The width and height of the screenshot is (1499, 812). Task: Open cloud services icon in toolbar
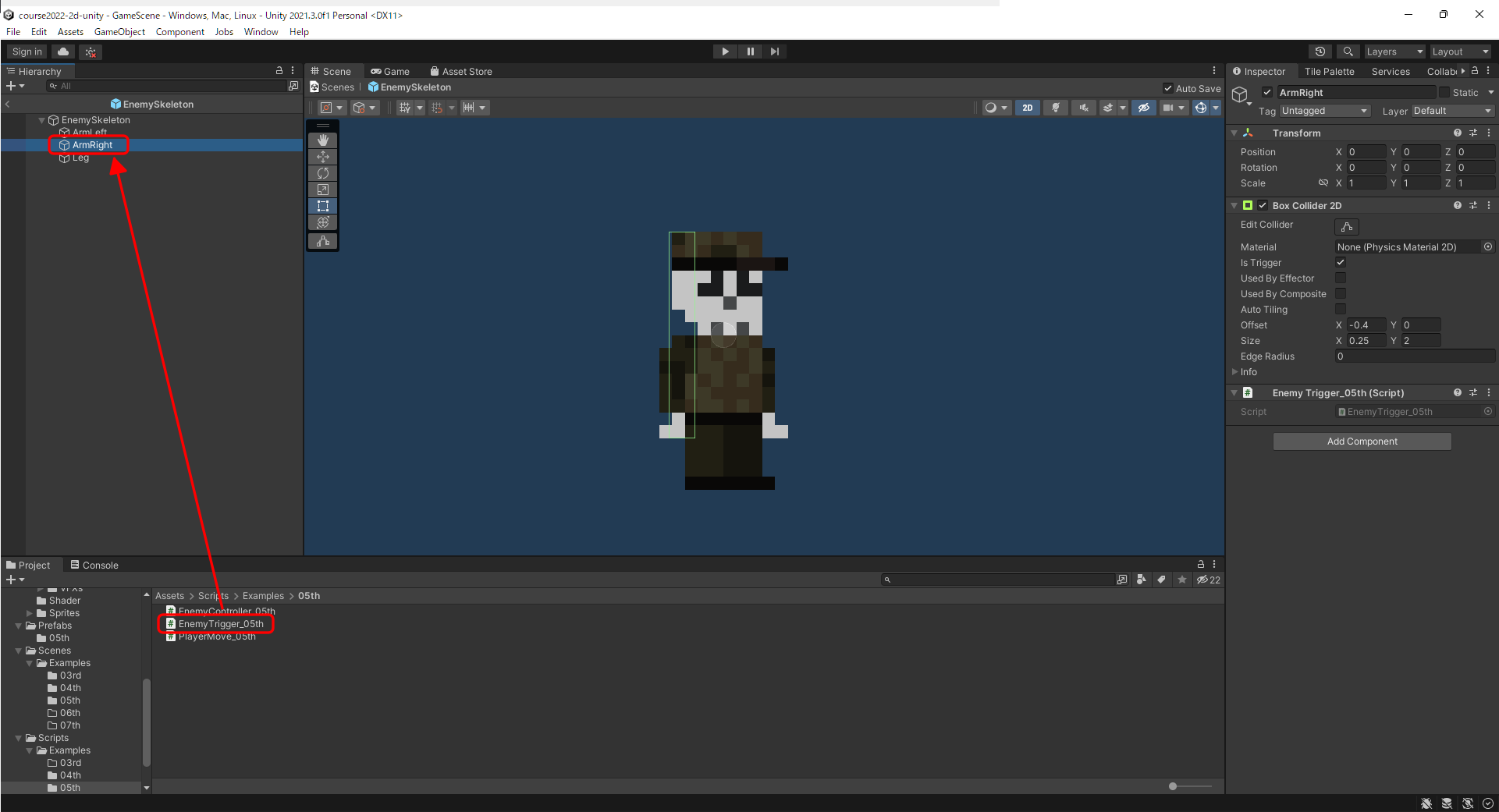(63, 51)
